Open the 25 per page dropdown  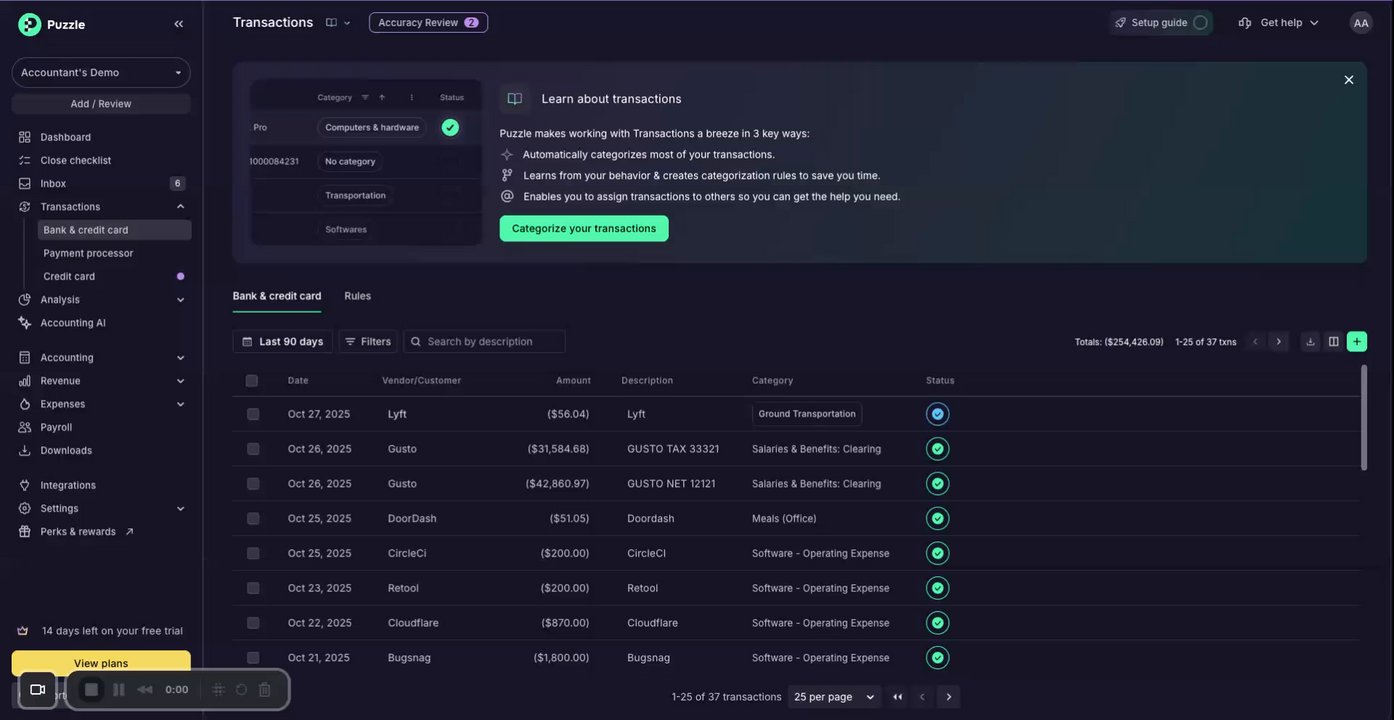pyautogui.click(x=834, y=697)
